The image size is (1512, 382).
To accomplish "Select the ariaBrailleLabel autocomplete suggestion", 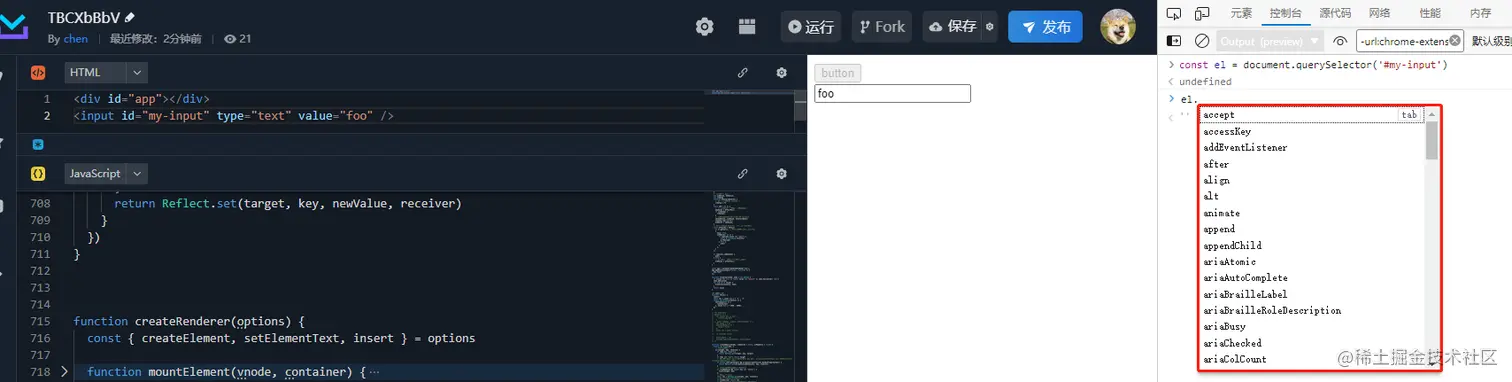I will (1311, 294).
